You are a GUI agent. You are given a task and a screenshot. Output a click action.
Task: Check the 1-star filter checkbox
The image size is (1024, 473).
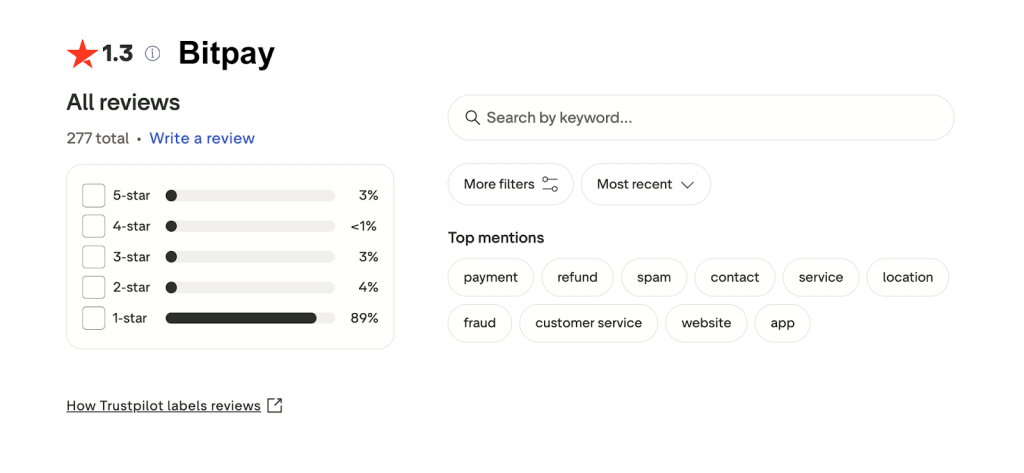click(x=93, y=318)
